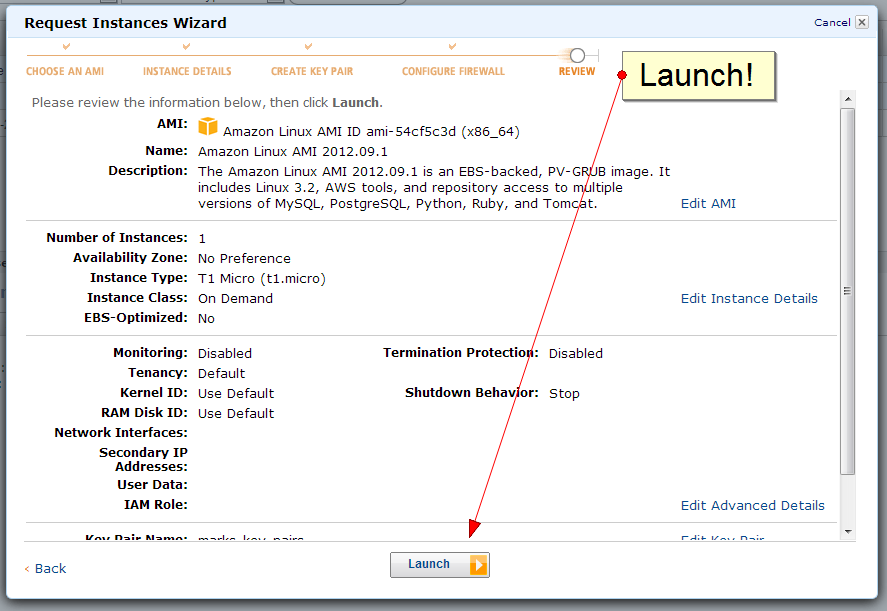887x611 pixels.
Task: Click the "Shutdown Behavior:" label
Action: tap(472, 393)
